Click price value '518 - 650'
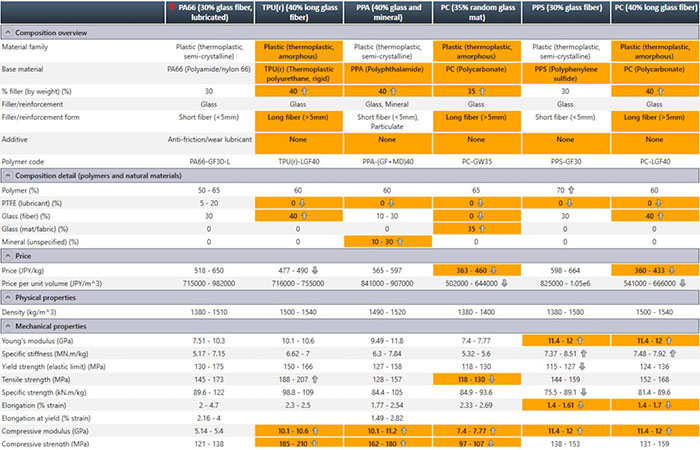 click(x=209, y=271)
